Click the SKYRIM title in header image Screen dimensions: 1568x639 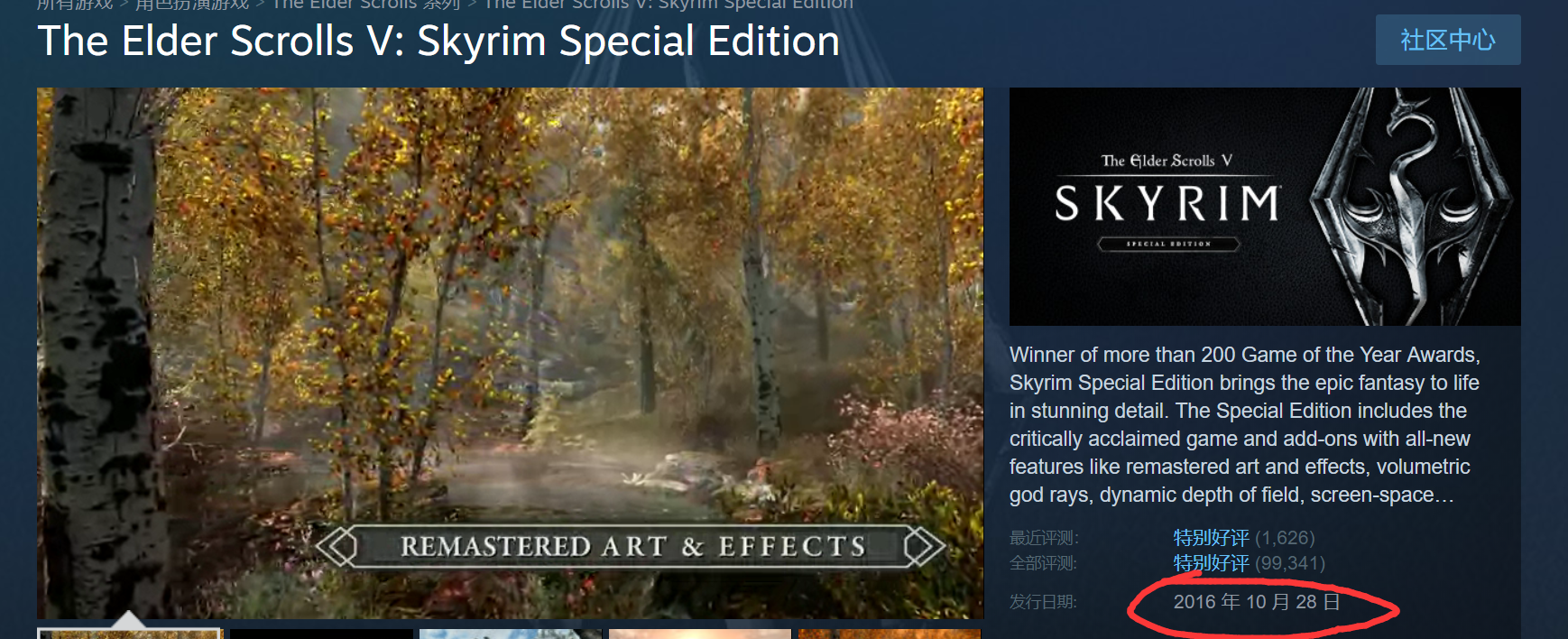pyautogui.click(x=1167, y=203)
